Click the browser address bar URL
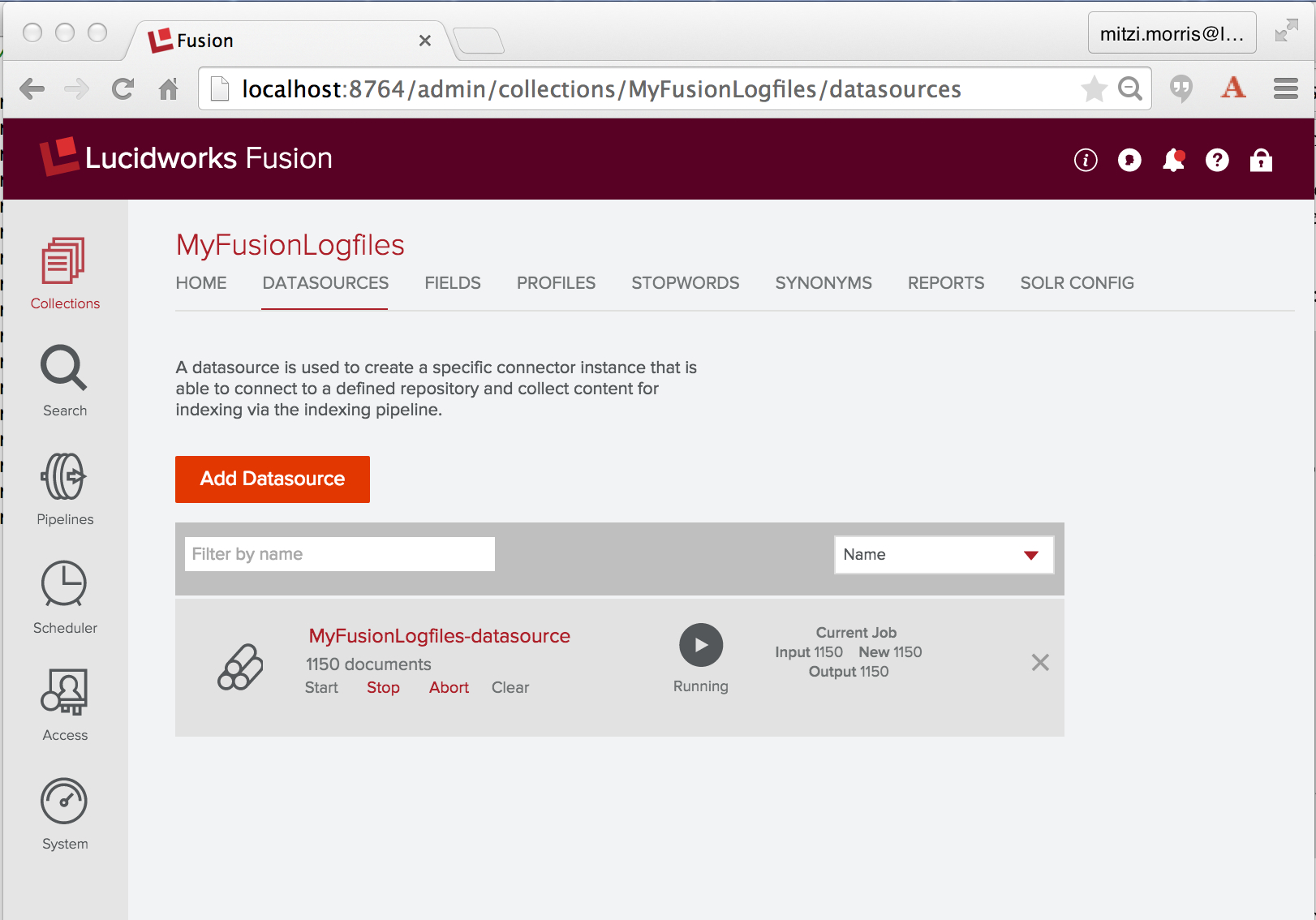 click(601, 89)
